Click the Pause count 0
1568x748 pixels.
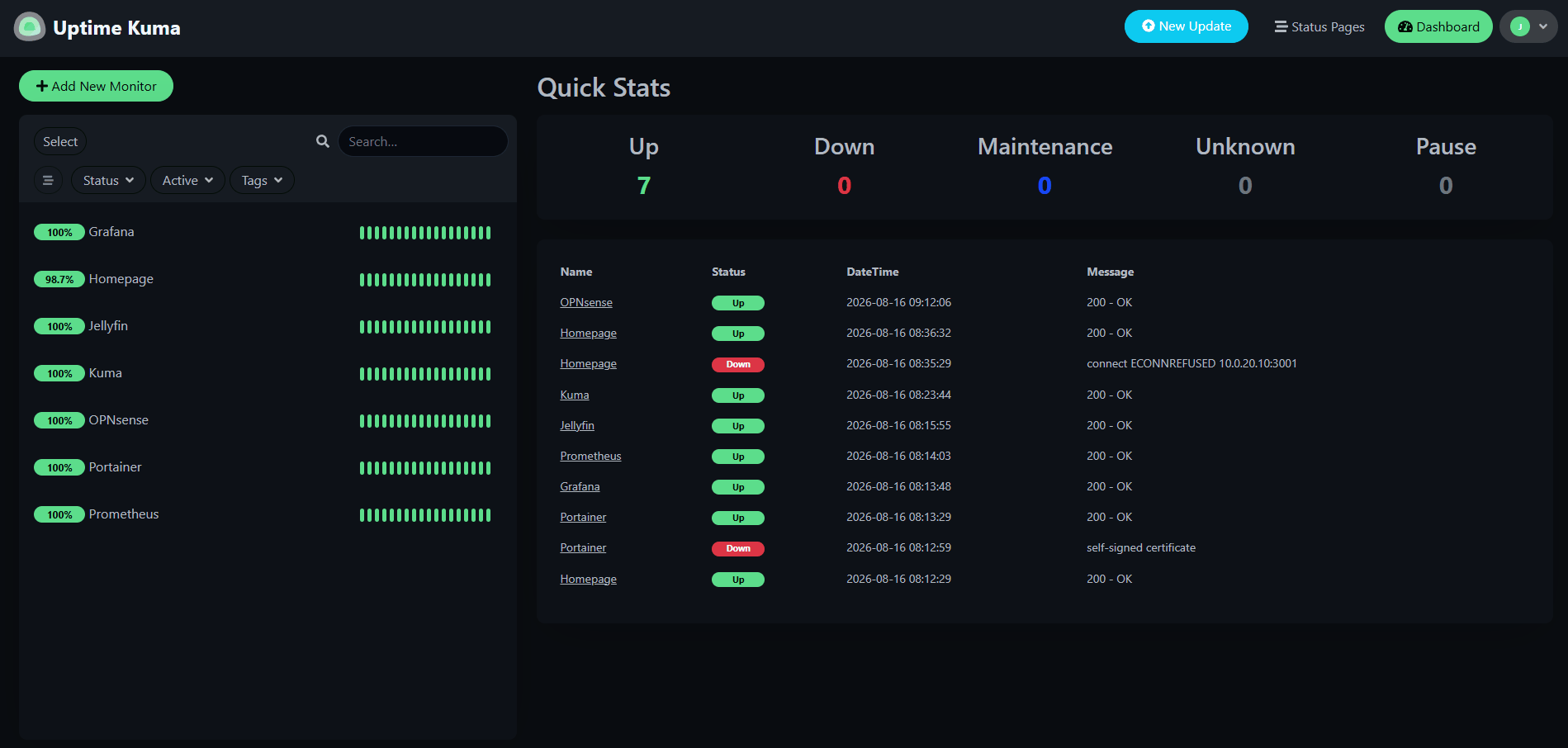[x=1446, y=186]
